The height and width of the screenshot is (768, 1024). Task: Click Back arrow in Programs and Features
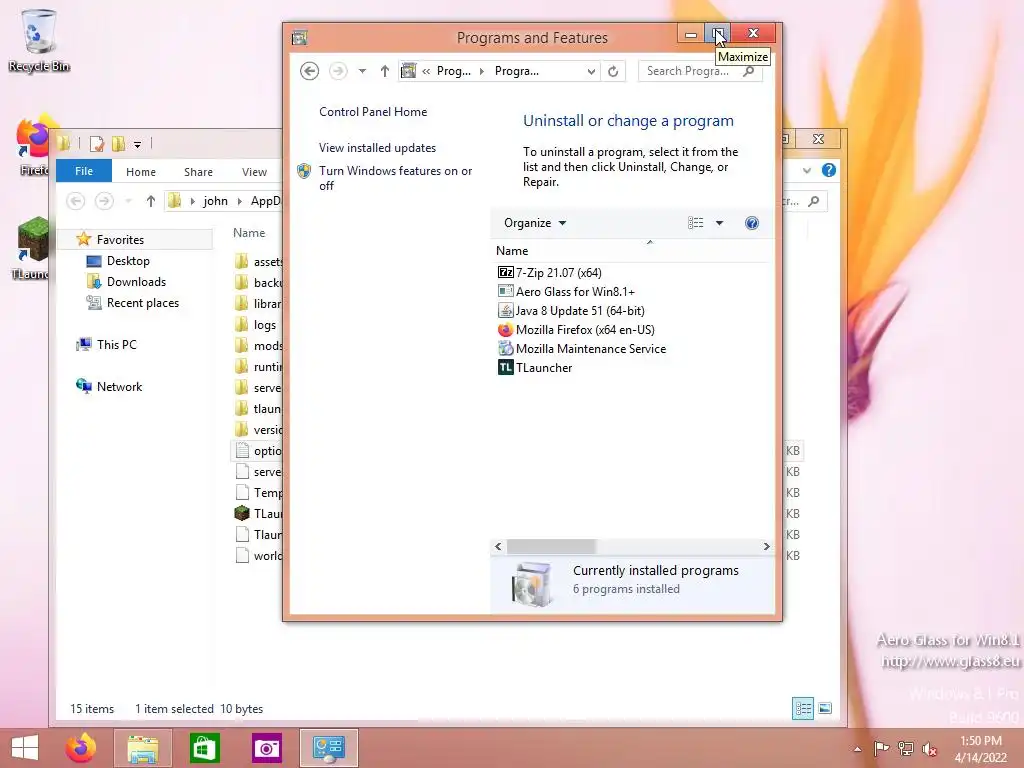coord(310,71)
